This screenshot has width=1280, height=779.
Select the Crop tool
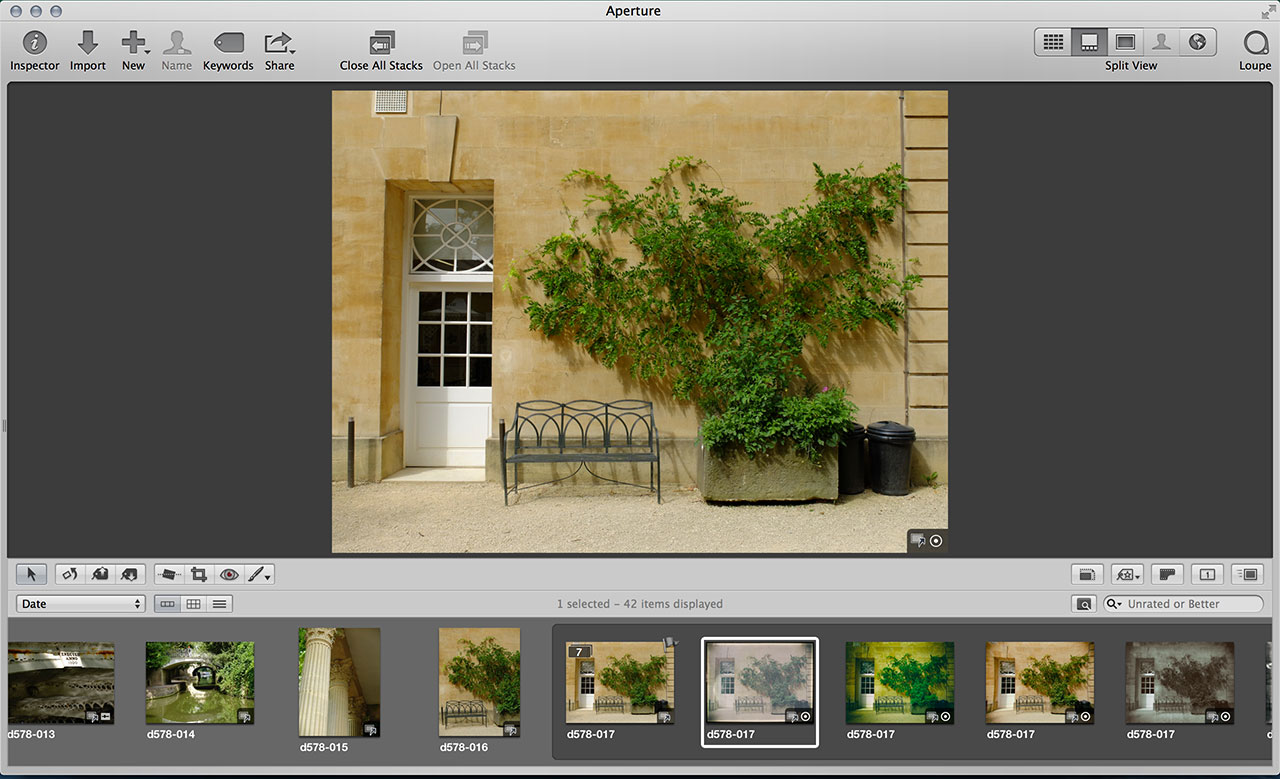[x=198, y=574]
